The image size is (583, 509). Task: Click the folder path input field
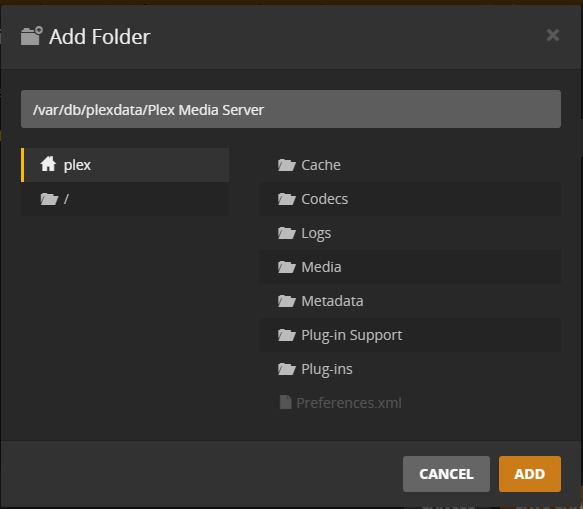291,109
